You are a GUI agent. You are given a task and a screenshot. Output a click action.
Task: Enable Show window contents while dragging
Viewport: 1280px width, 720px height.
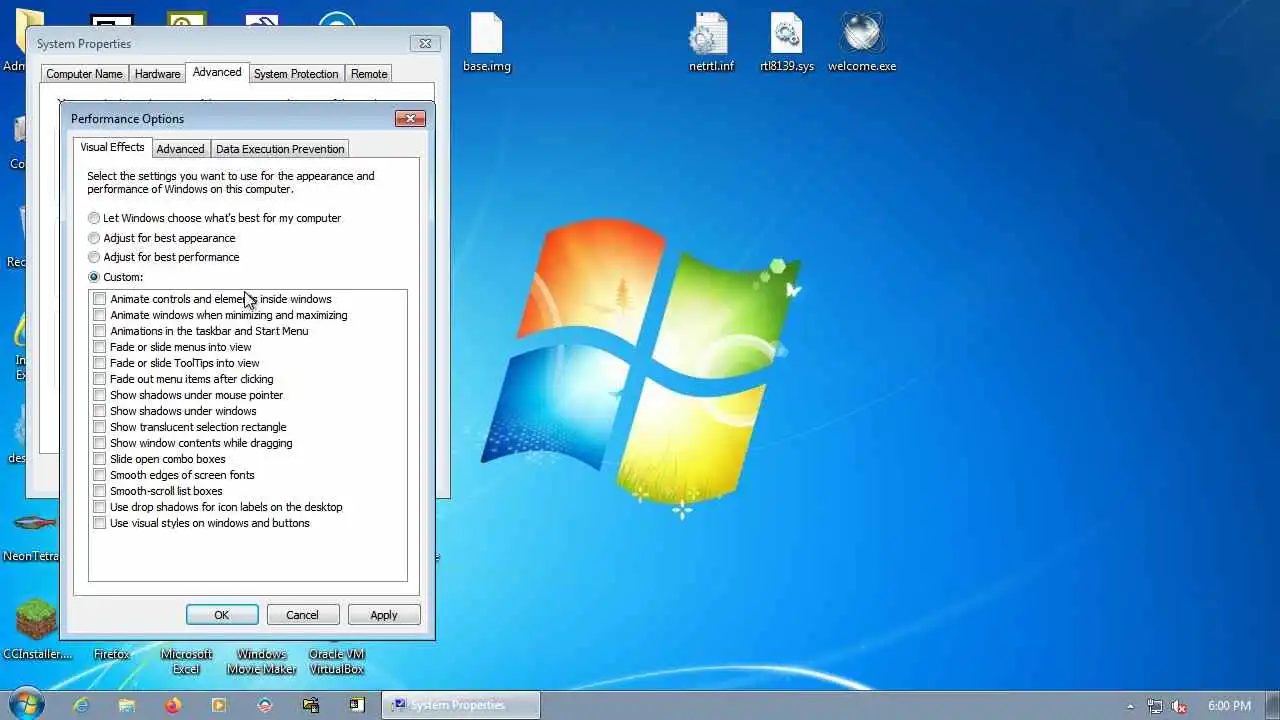click(99, 443)
